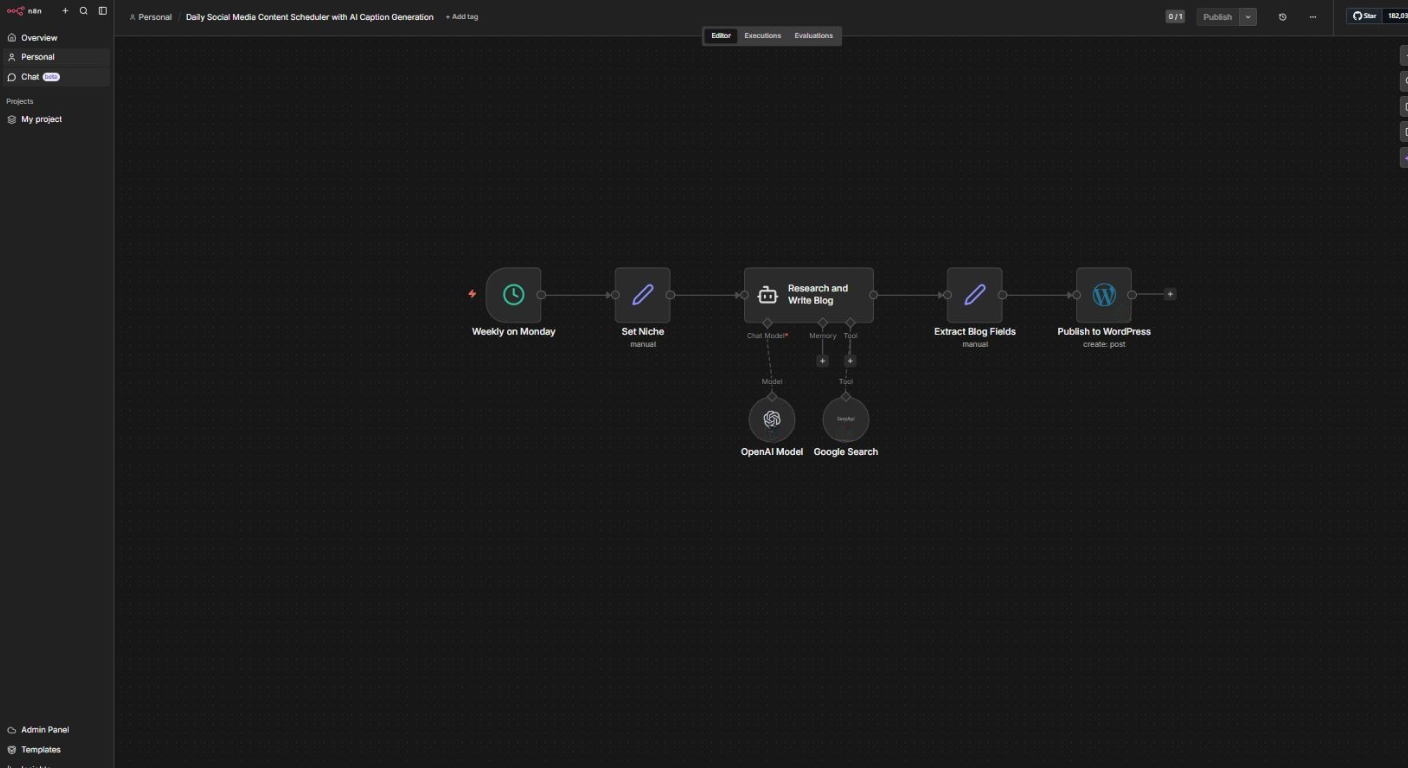This screenshot has width=1408, height=768.
Task: Select the Extract Blog Fields node
Action: (974, 295)
